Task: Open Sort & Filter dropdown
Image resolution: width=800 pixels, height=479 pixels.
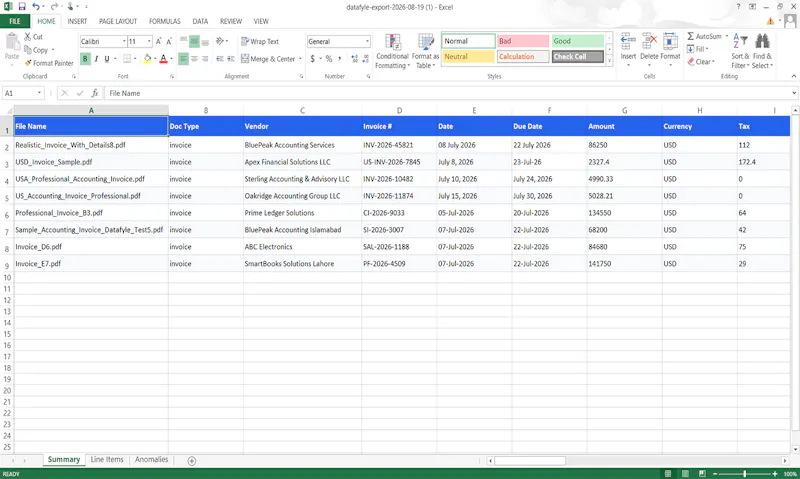Action: (x=740, y=51)
